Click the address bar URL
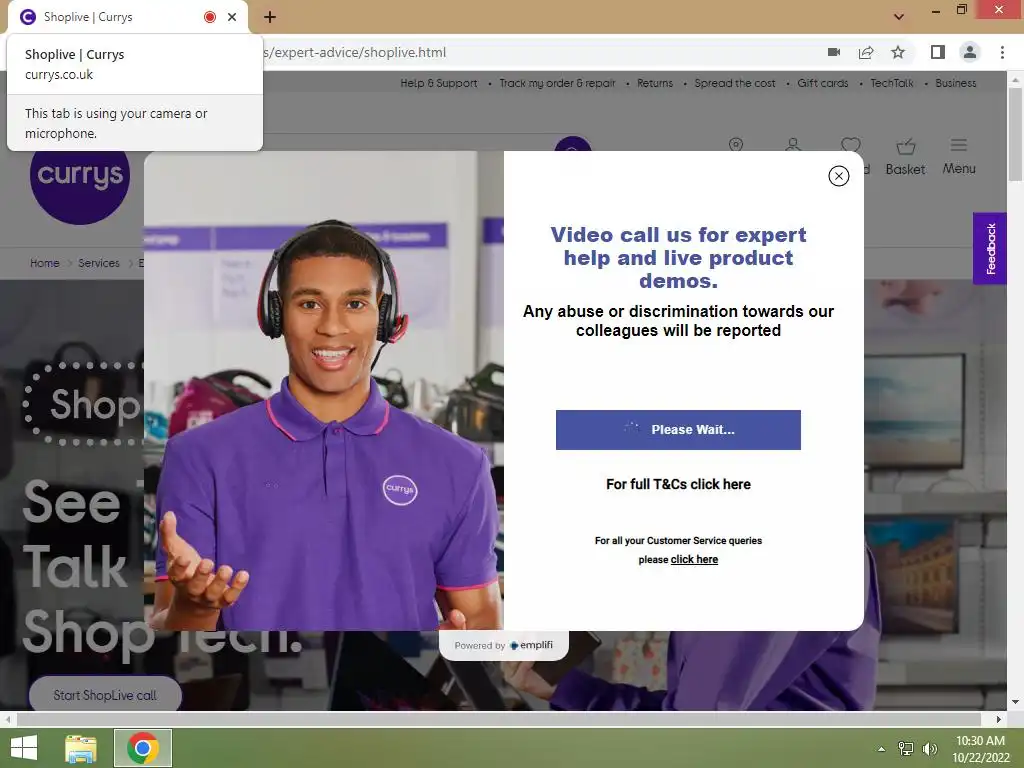Screen dimensions: 1024x768 (356, 52)
